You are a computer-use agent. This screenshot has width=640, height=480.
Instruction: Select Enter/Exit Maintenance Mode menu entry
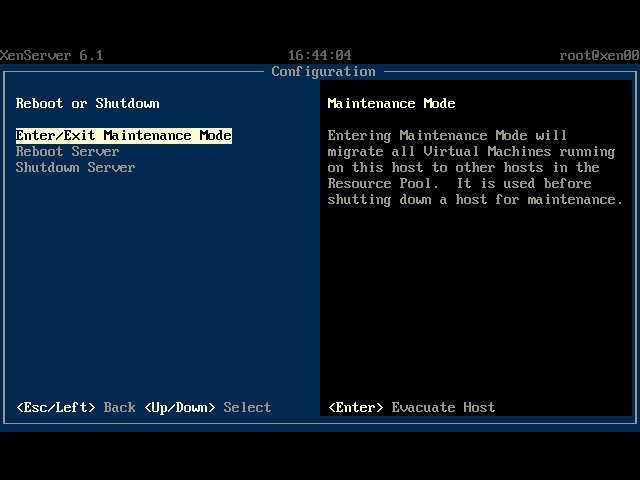[x=124, y=136]
